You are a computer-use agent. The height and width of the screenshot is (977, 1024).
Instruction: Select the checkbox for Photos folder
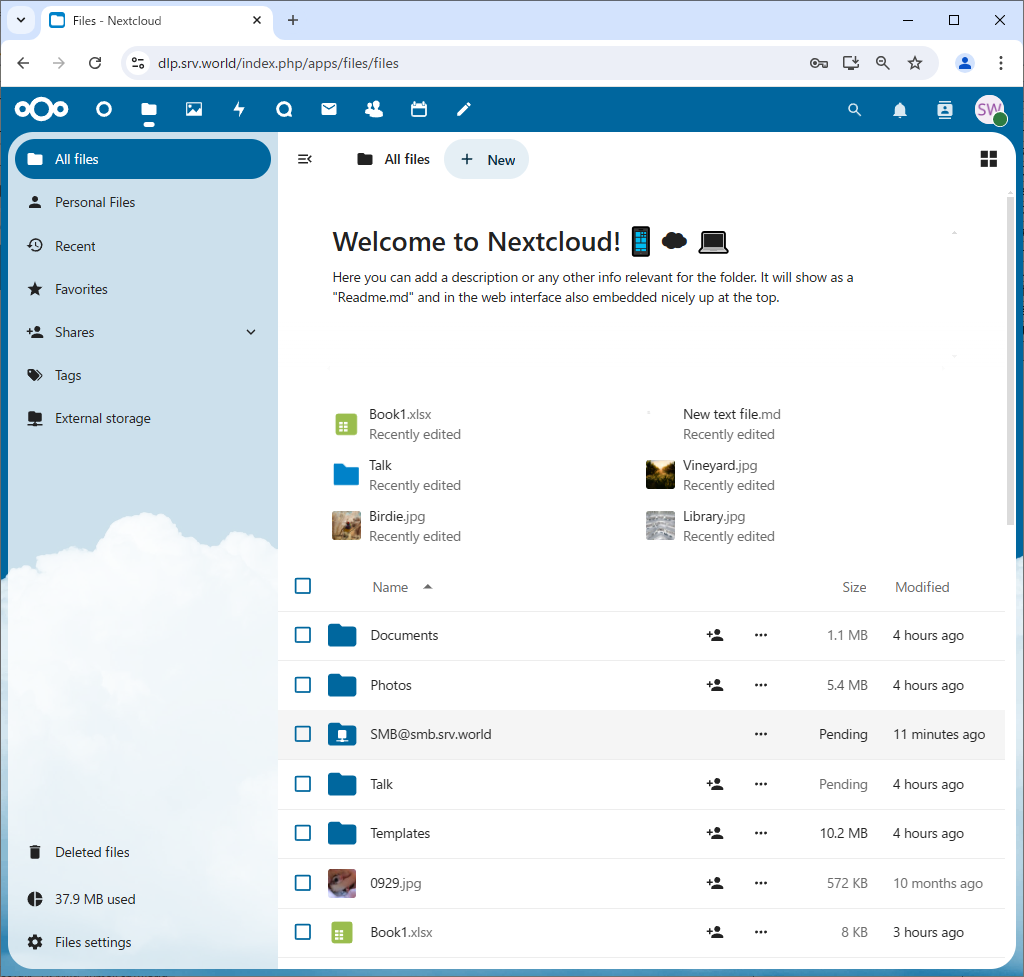point(303,685)
